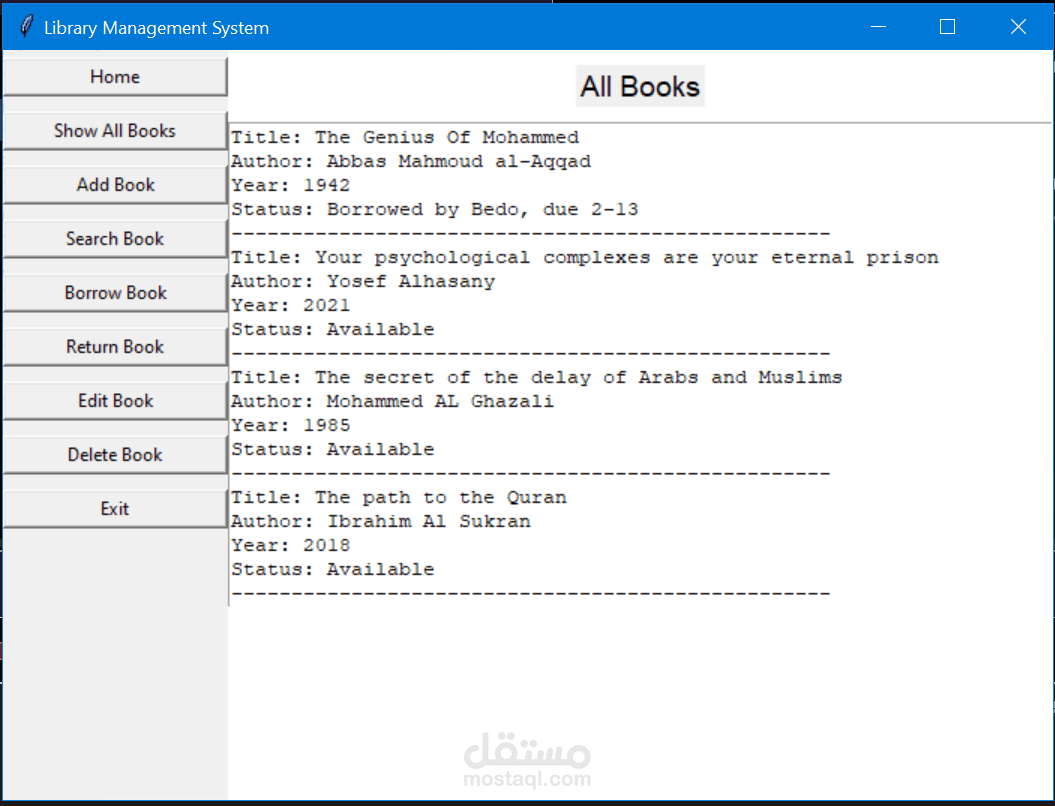Click 'The secret of the delay' title line
The width and height of the screenshot is (1055, 806).
click(x=537, y=377)
